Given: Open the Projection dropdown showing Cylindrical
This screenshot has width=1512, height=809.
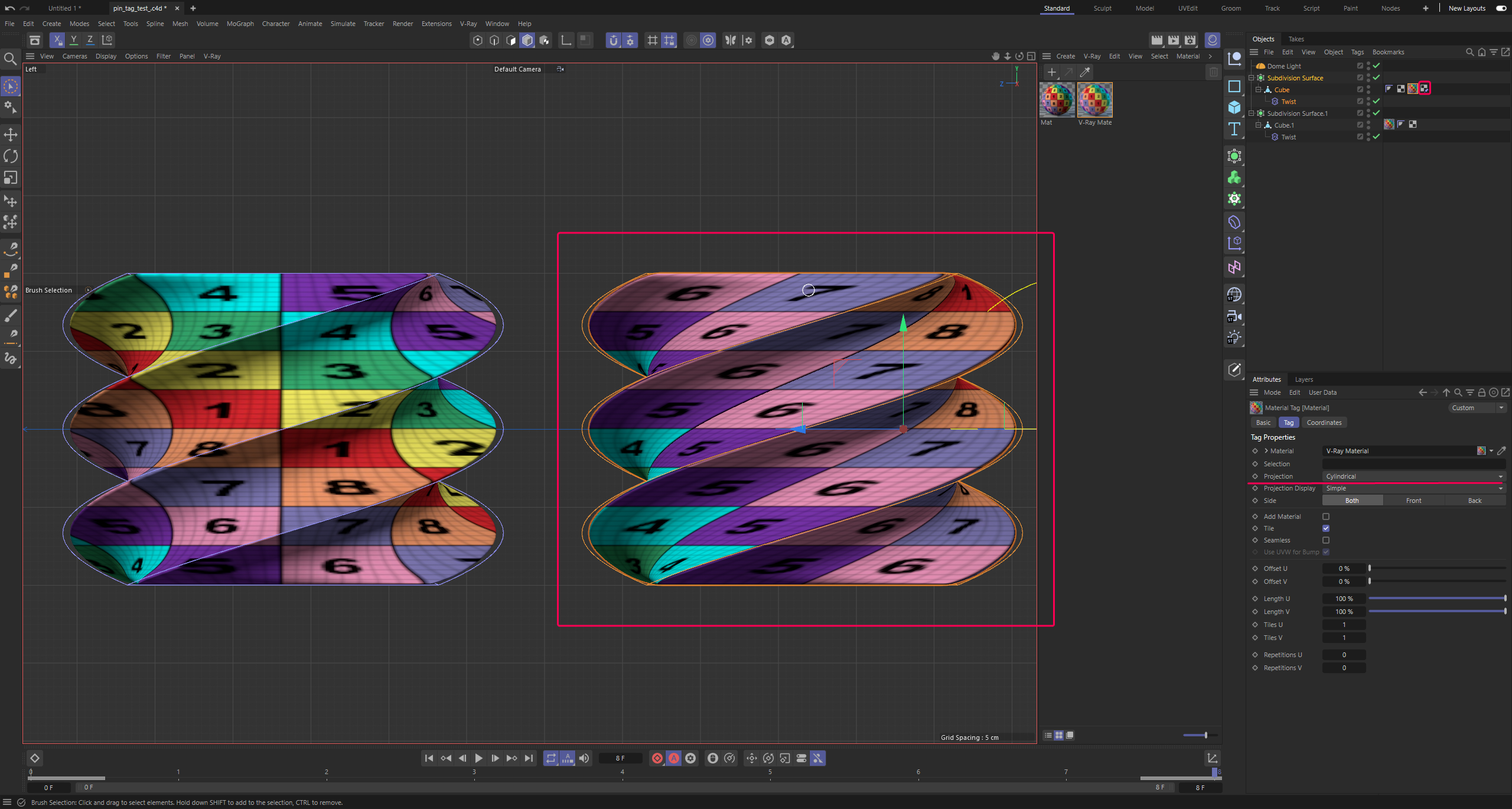Looking at the screenshot, I should pos(1414,476).
